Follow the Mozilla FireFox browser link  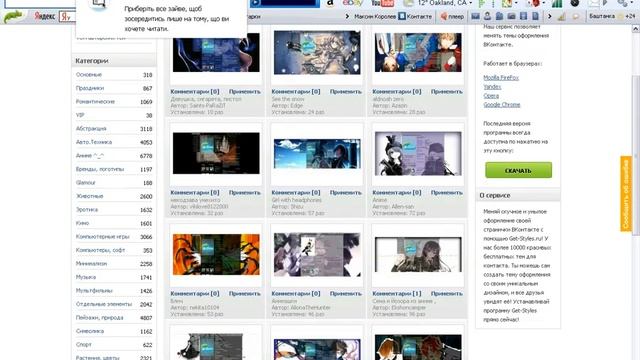(501, 78)
